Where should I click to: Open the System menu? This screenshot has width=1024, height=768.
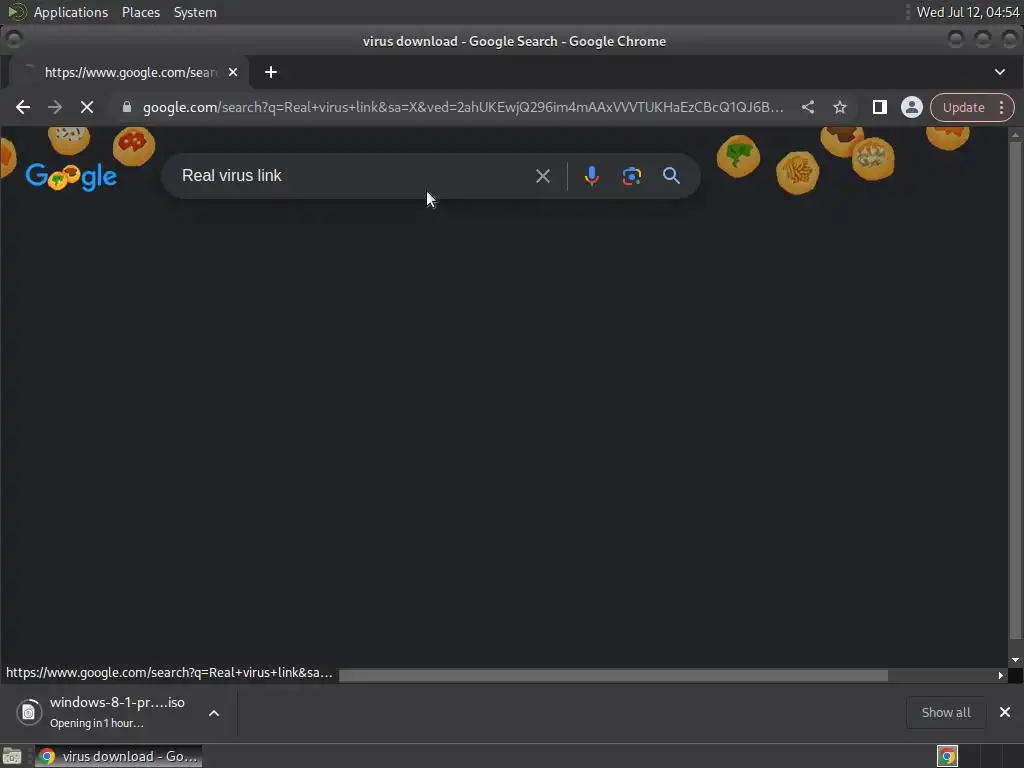point(195,12)
